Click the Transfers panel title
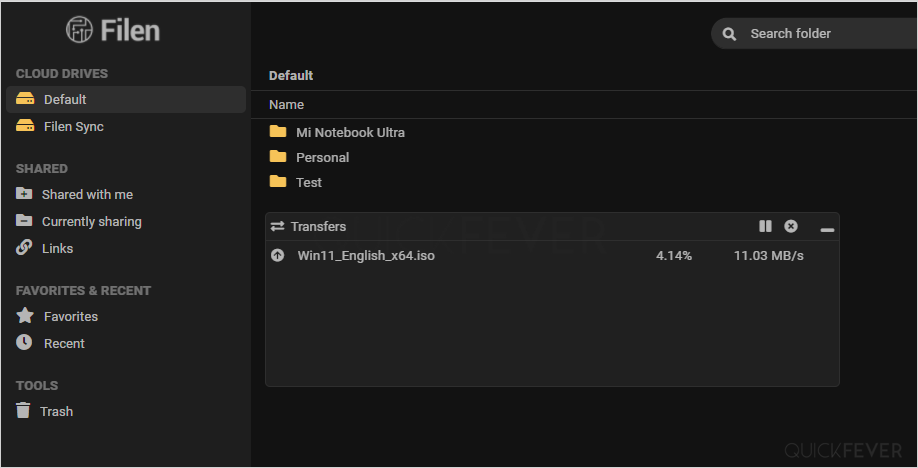Image resolution: width=918 pixels, height=468 pixels. coord(318,227)
